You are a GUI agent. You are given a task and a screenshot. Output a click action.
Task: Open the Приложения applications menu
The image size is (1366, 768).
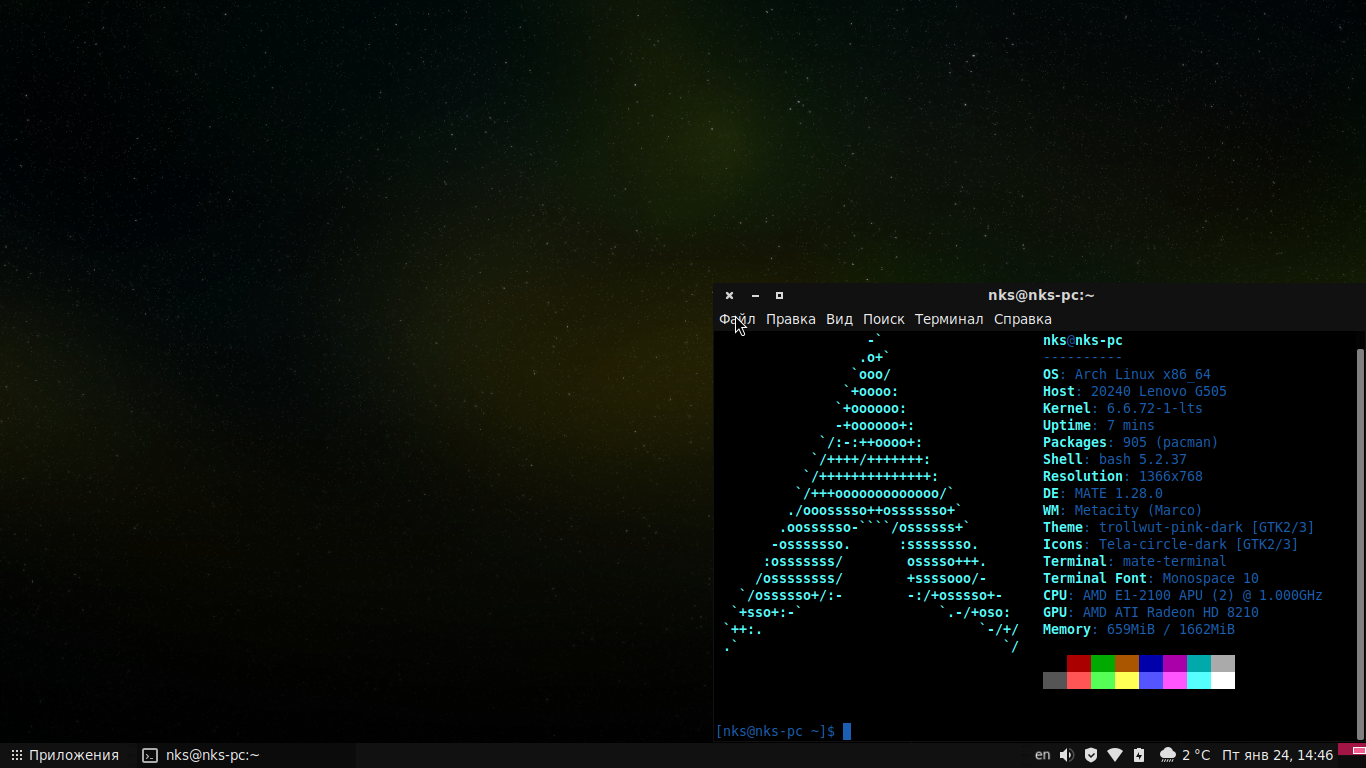tap(65, 755)
